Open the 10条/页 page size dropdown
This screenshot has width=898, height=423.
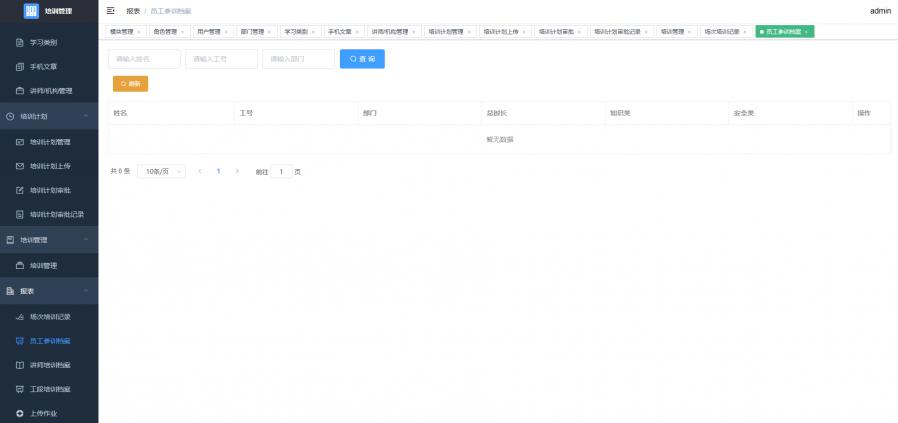pos(162,171)
